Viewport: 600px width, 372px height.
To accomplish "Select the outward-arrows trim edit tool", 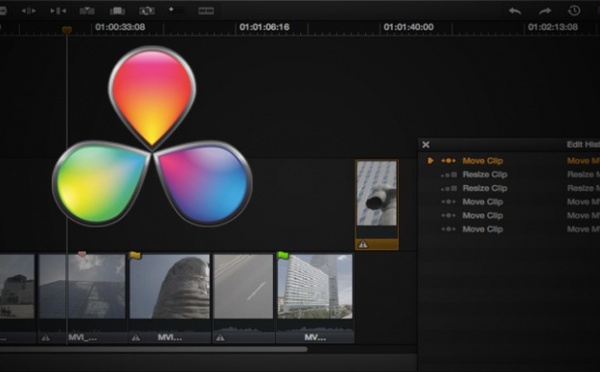I will click(x=29, y=11).
